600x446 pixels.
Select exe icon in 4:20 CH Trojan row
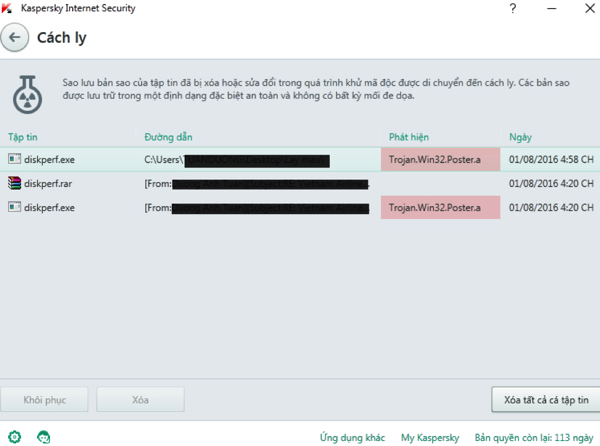(15, 207)
